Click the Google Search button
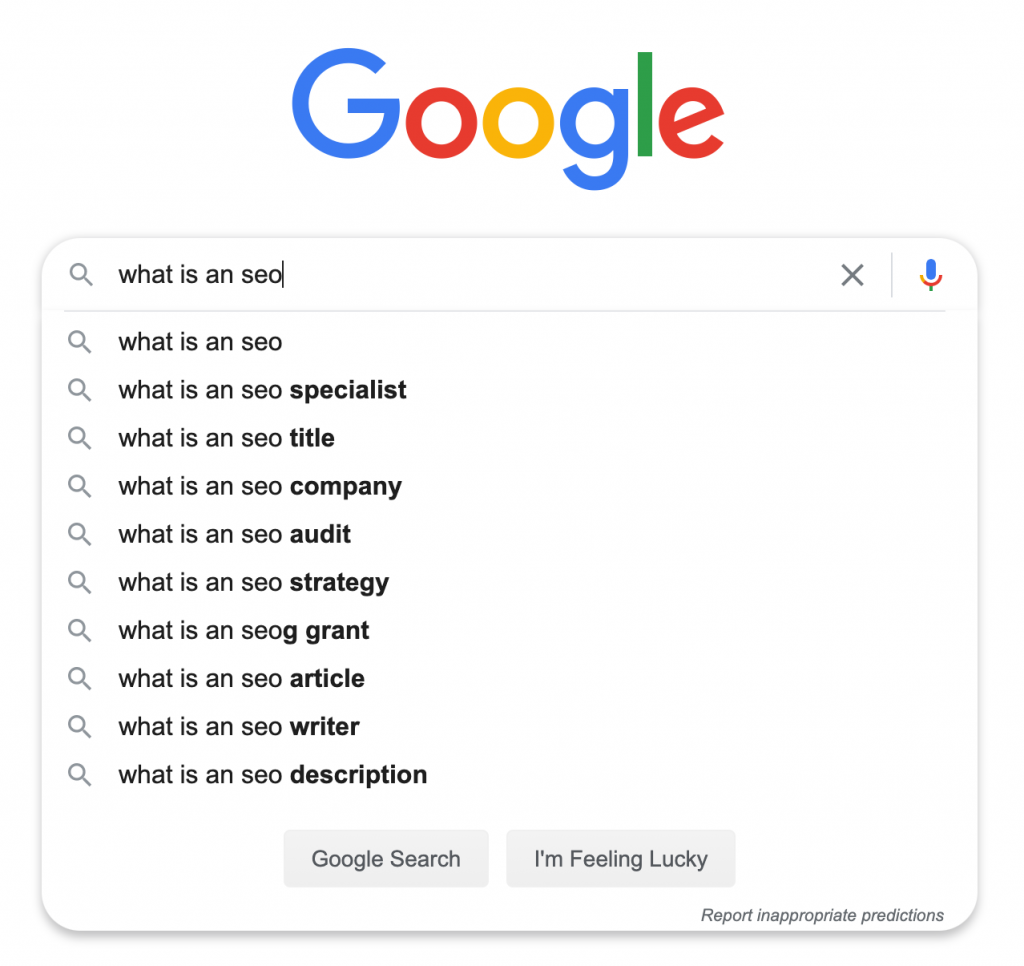 (x=386, y=858)
